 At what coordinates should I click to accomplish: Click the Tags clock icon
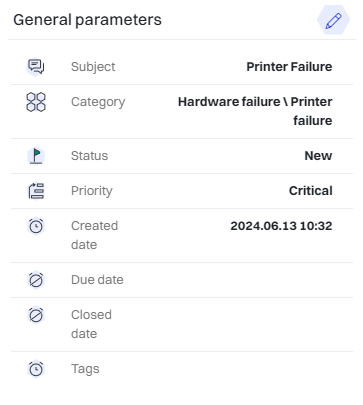[36, 369]
